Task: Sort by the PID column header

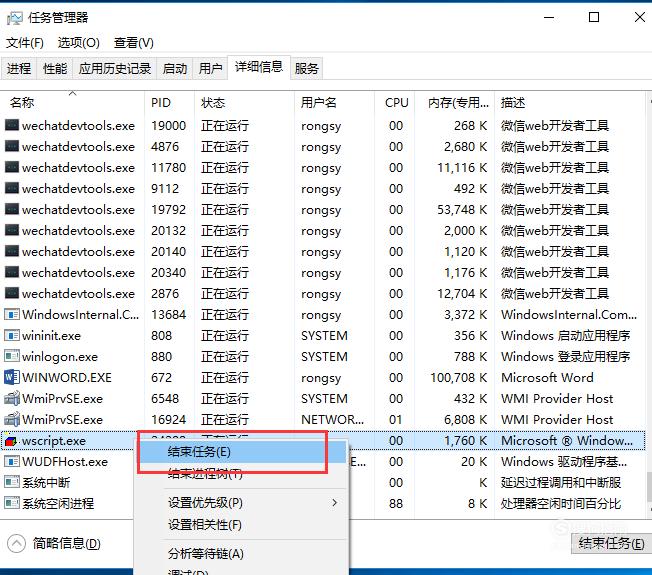Action: [x=169, y=102]
